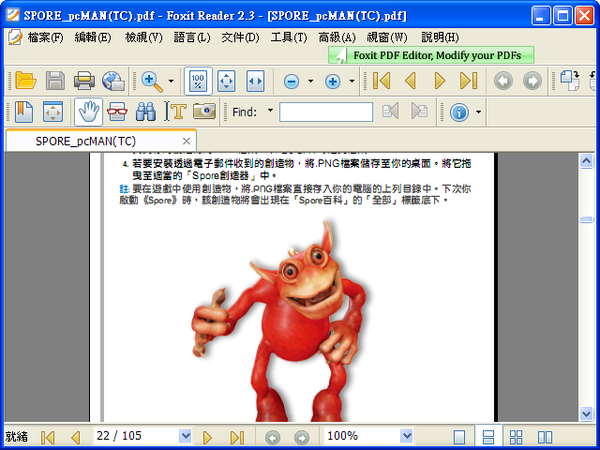Select the Zoom In magnifier tool
600x450 pixels.
click(152, 81)
